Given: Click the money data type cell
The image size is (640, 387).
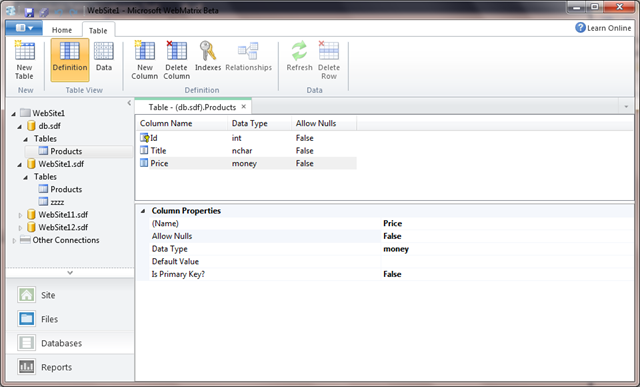Looking at the screenshot, I should (x=244, y=163).
